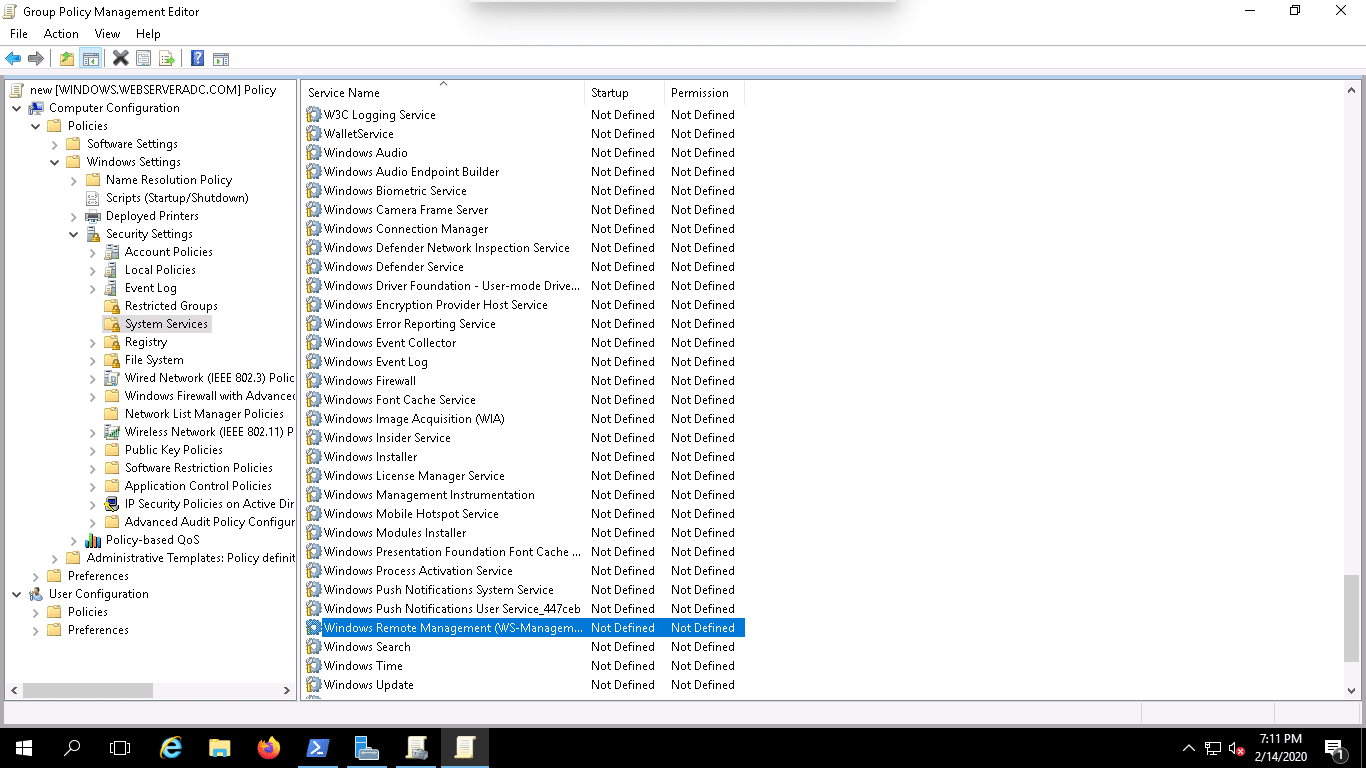Click the service list vertical scrollbar thumb
Viewport: 1366px width, 768px height.
(1351, 618)
